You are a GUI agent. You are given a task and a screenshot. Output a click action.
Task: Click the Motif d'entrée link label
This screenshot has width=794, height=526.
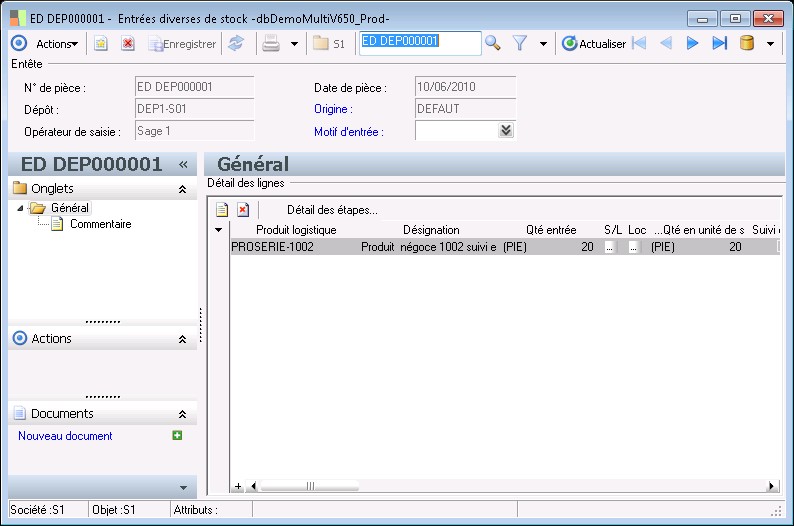pyautogui.click(x=349, y=132)
